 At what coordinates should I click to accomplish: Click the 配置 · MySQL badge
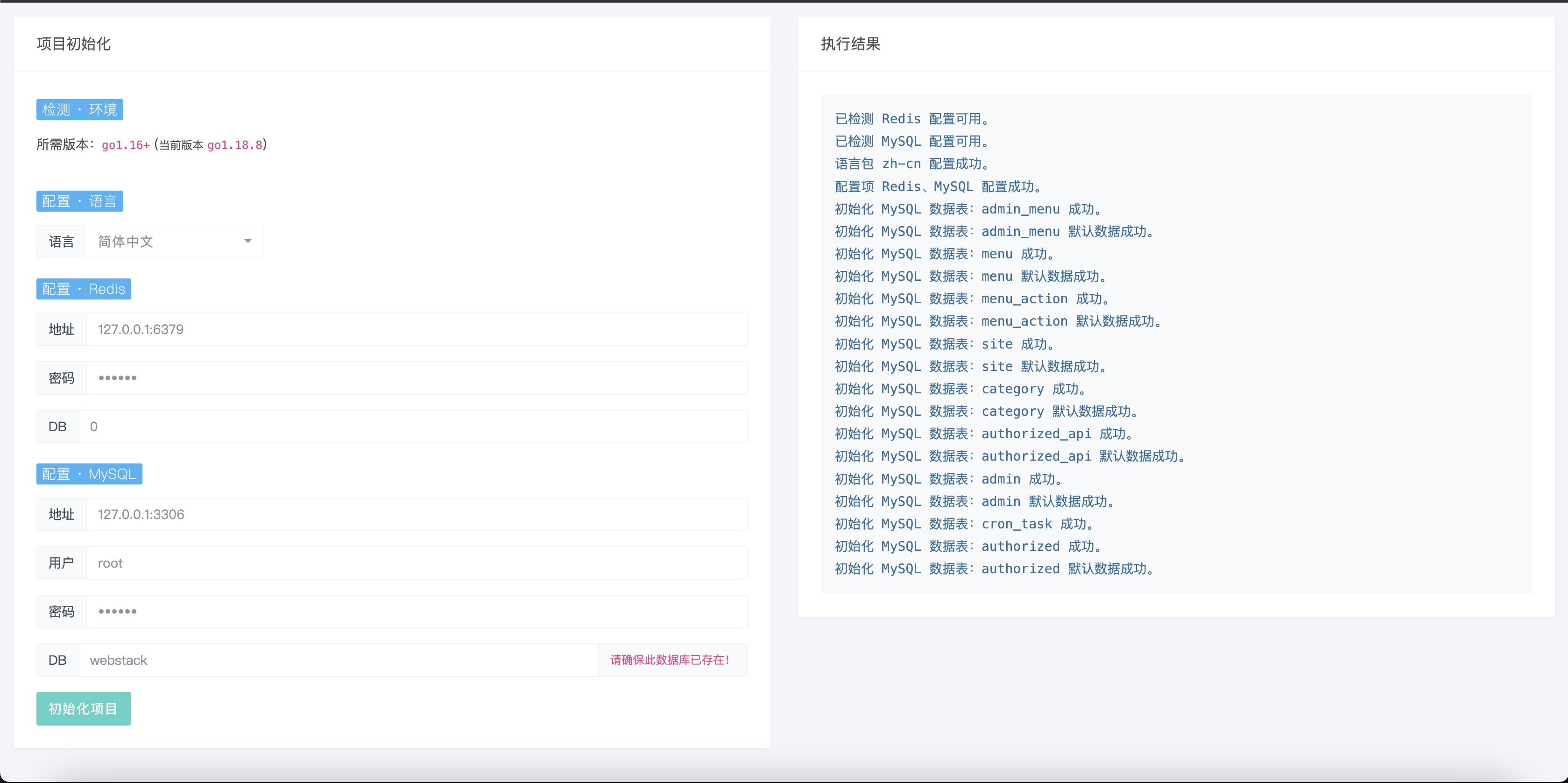[x=90, y=474]
